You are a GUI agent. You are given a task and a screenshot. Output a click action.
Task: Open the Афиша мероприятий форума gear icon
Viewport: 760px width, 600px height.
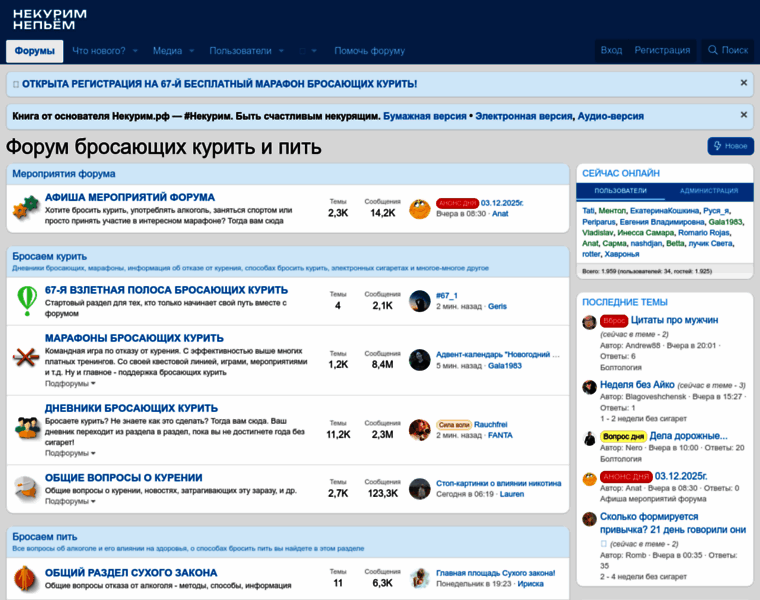[26, 208]
